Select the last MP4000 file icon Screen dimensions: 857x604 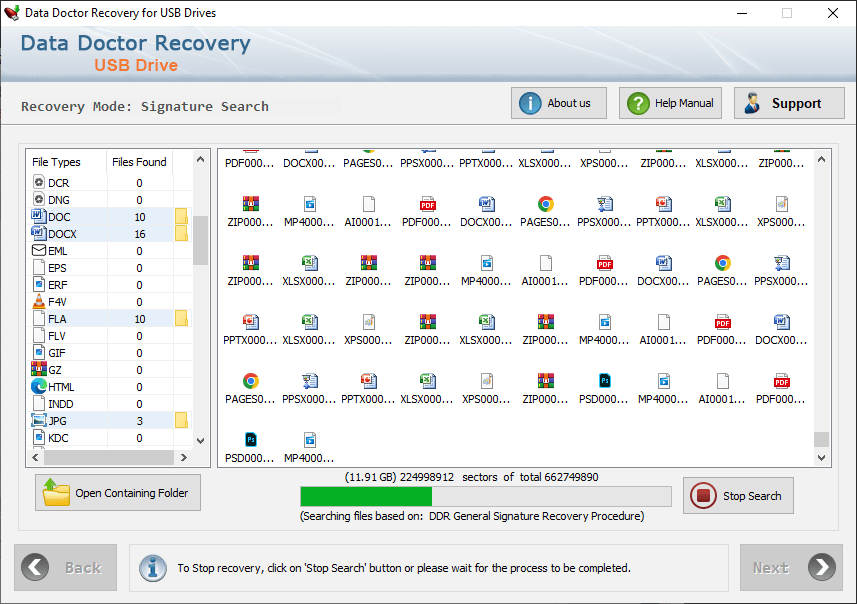pyautogui.click(x=309, y=439)
